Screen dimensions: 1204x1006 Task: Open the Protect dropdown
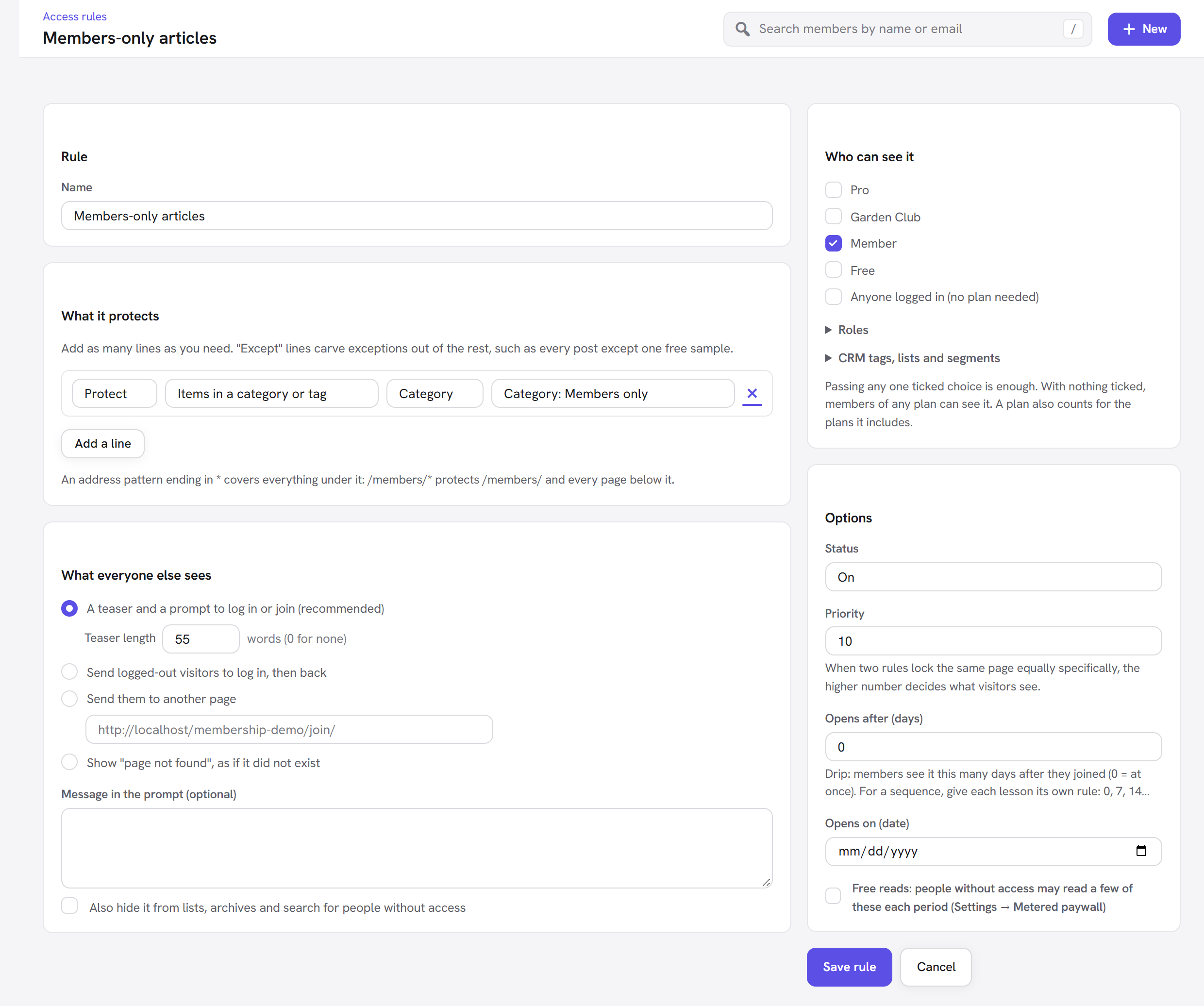[115, 393]
